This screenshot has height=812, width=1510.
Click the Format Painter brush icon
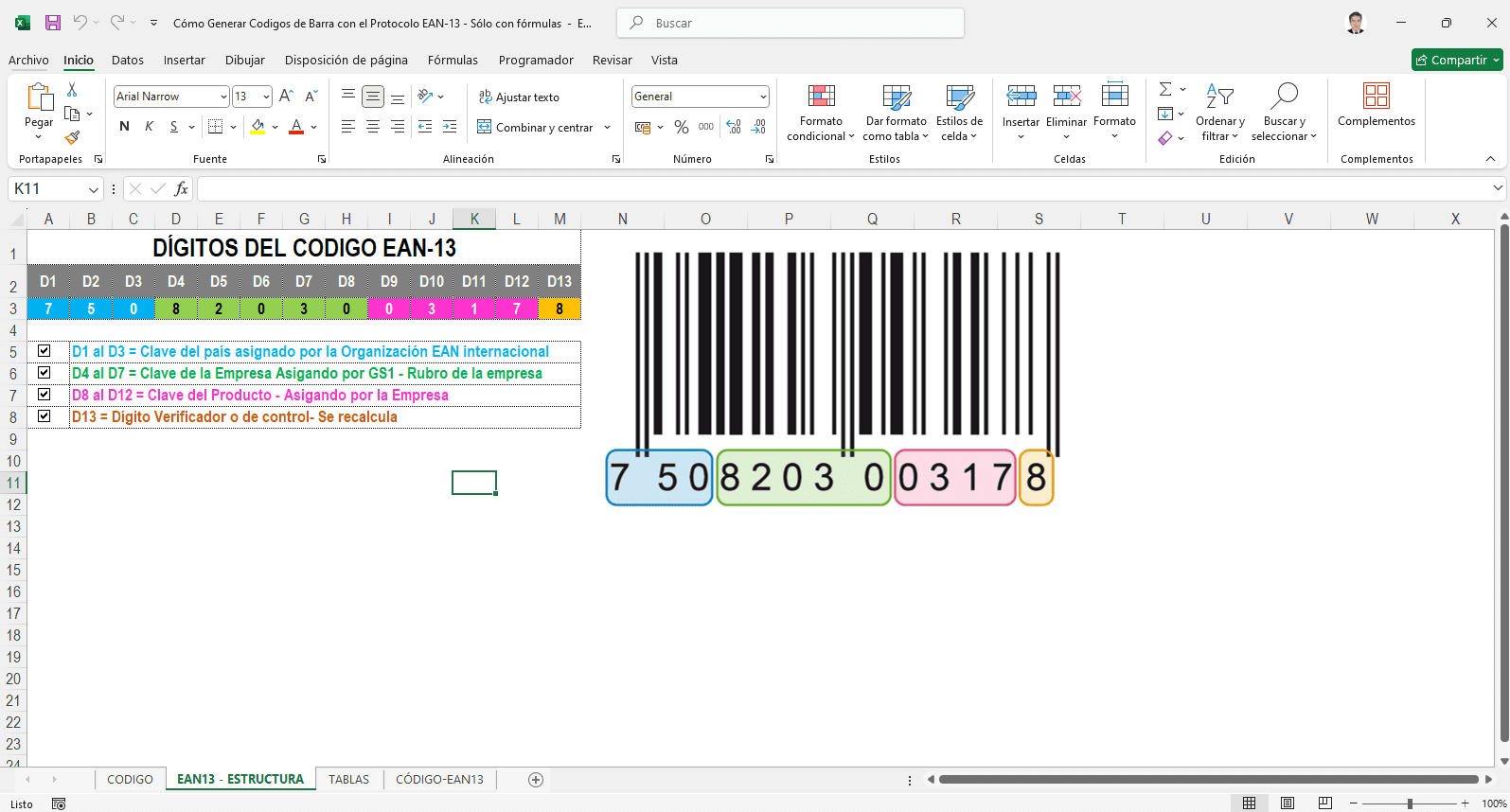click(x=72, y=137)
